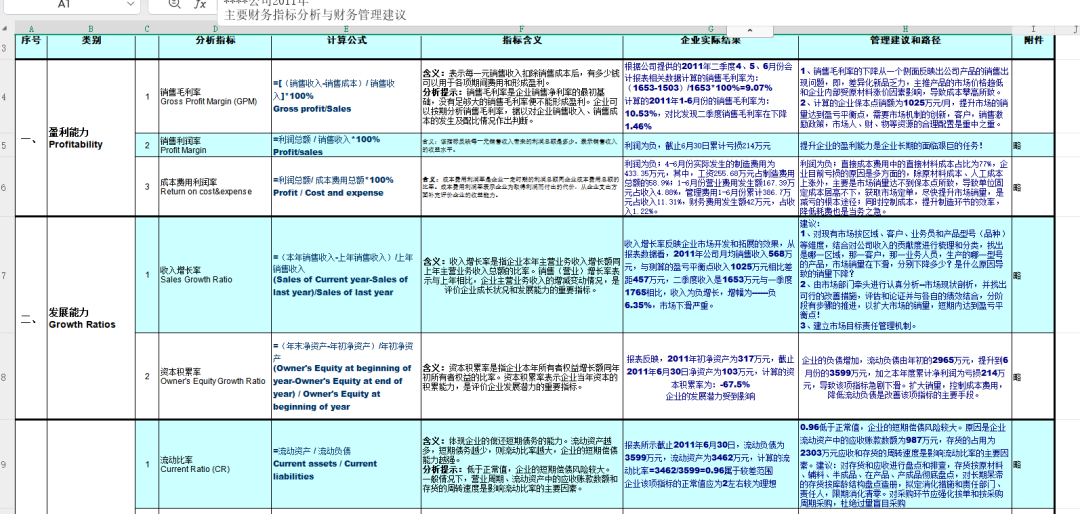Screen dimensions: 1080x514
Task: Click the 附件 header cell
Action: 1032,47
